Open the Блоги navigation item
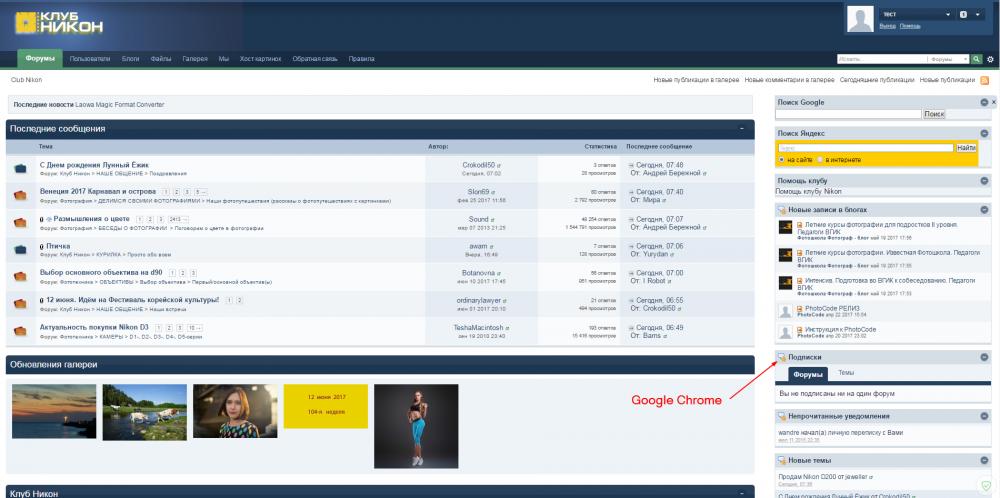Screen dimensions: 1000x498 [x=131, y=59]
